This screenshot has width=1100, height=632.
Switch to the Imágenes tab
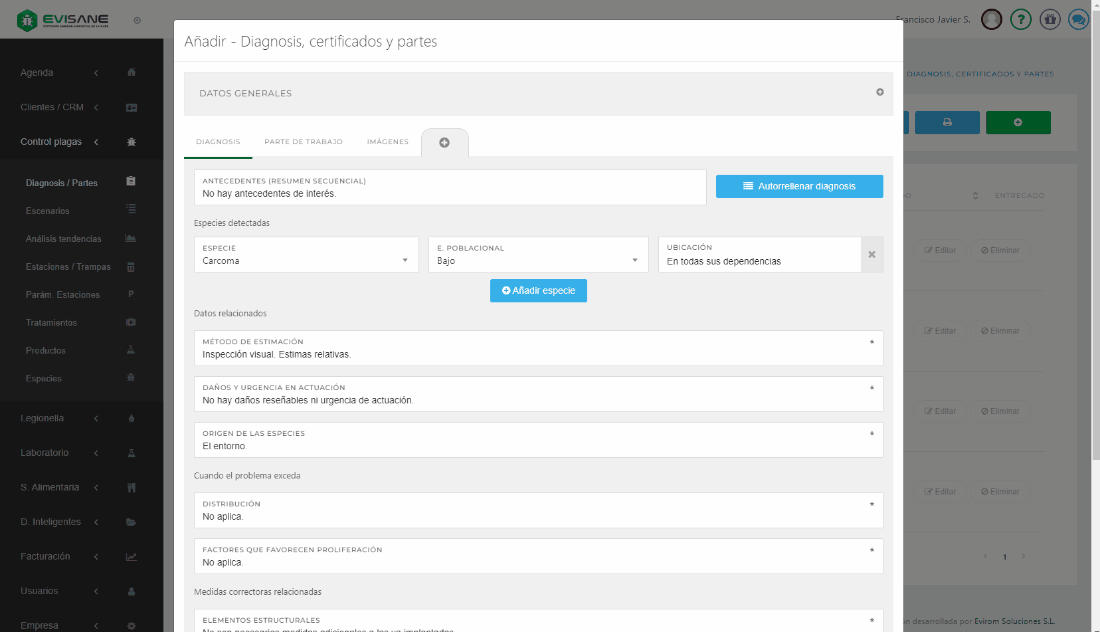tap(387, 142)
